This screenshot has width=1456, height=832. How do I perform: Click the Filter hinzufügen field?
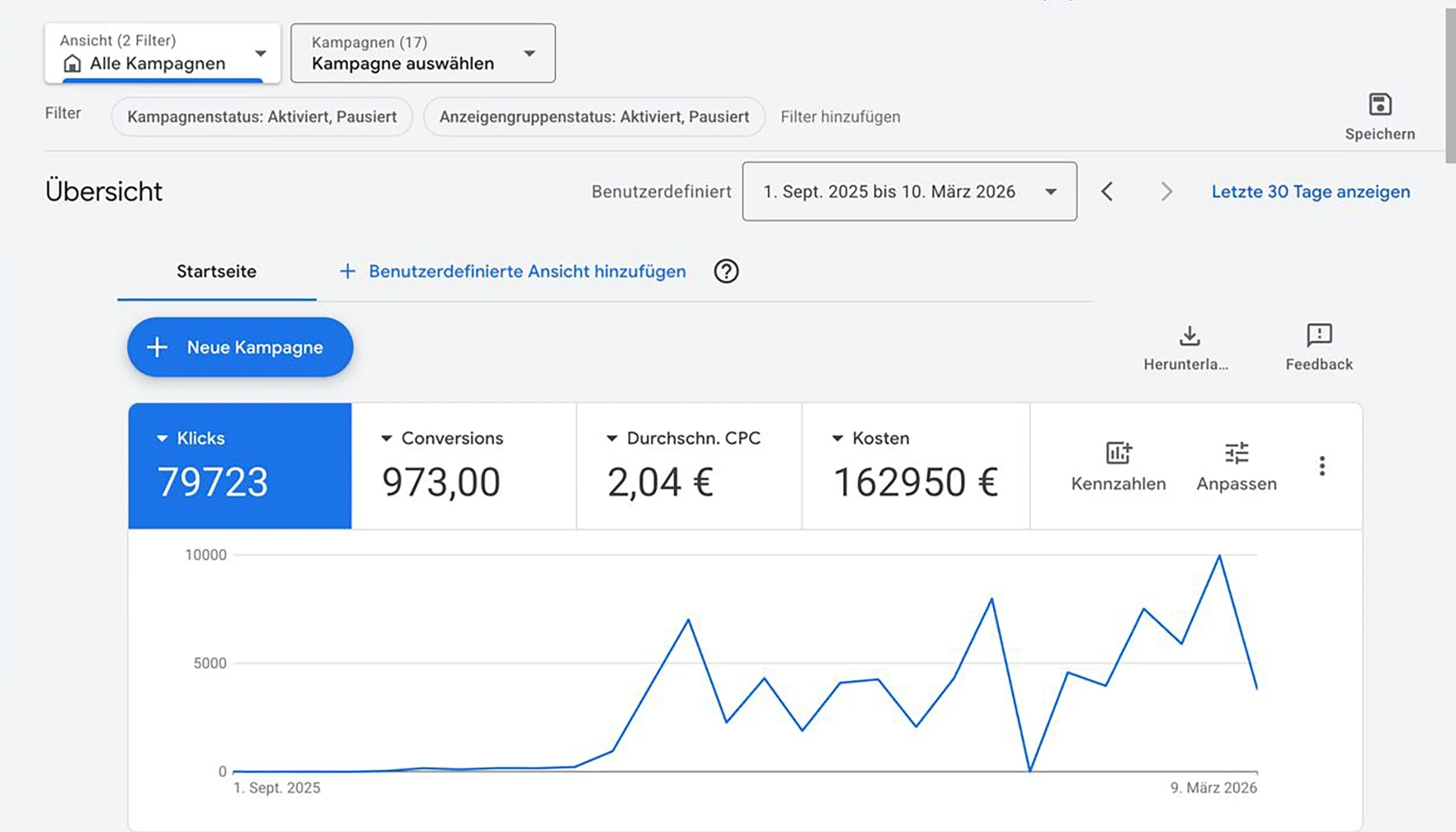(840, 117)
